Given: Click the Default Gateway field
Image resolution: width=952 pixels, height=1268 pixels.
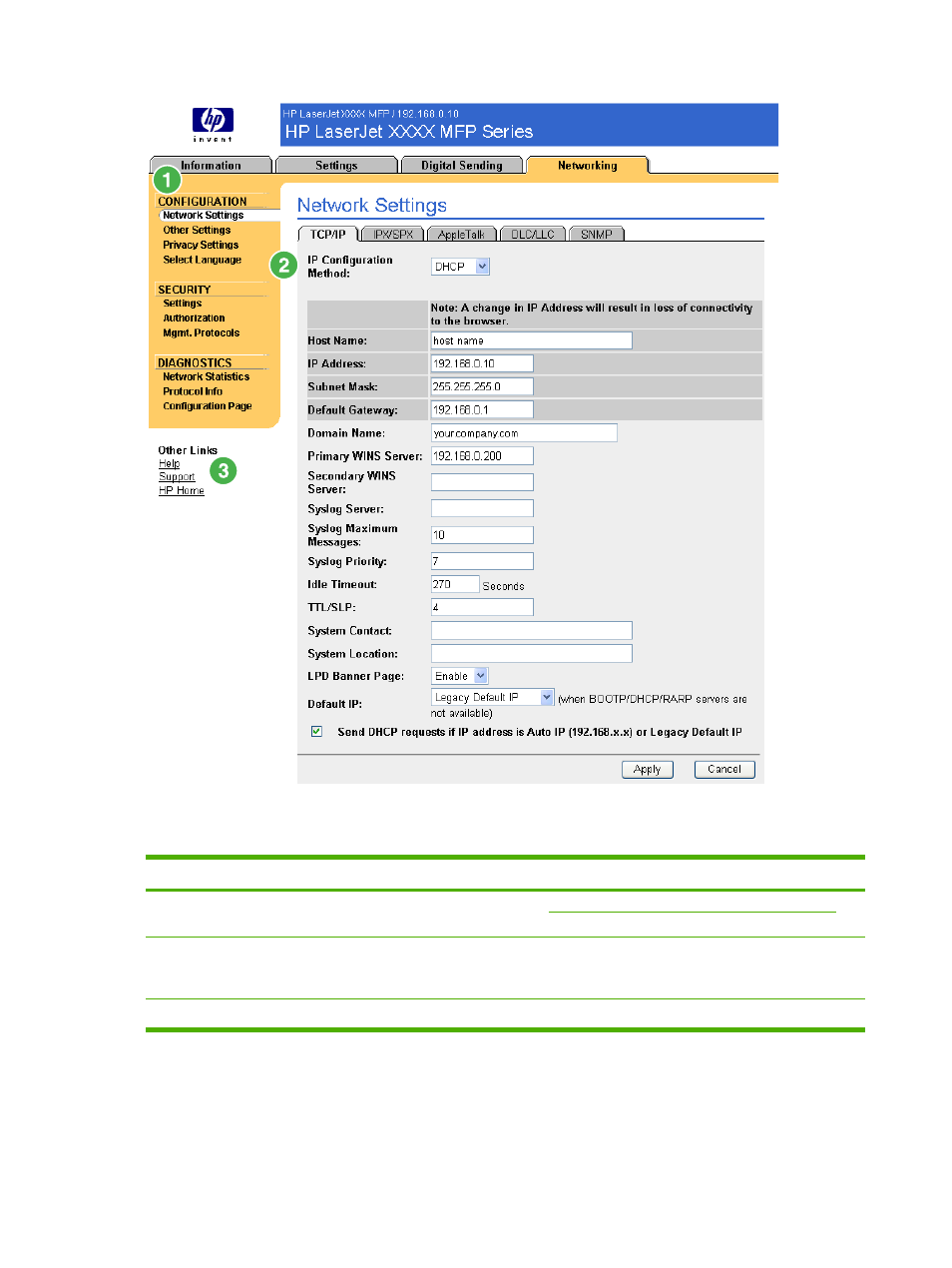Looking at the screenshot, I should coord(482,410).
